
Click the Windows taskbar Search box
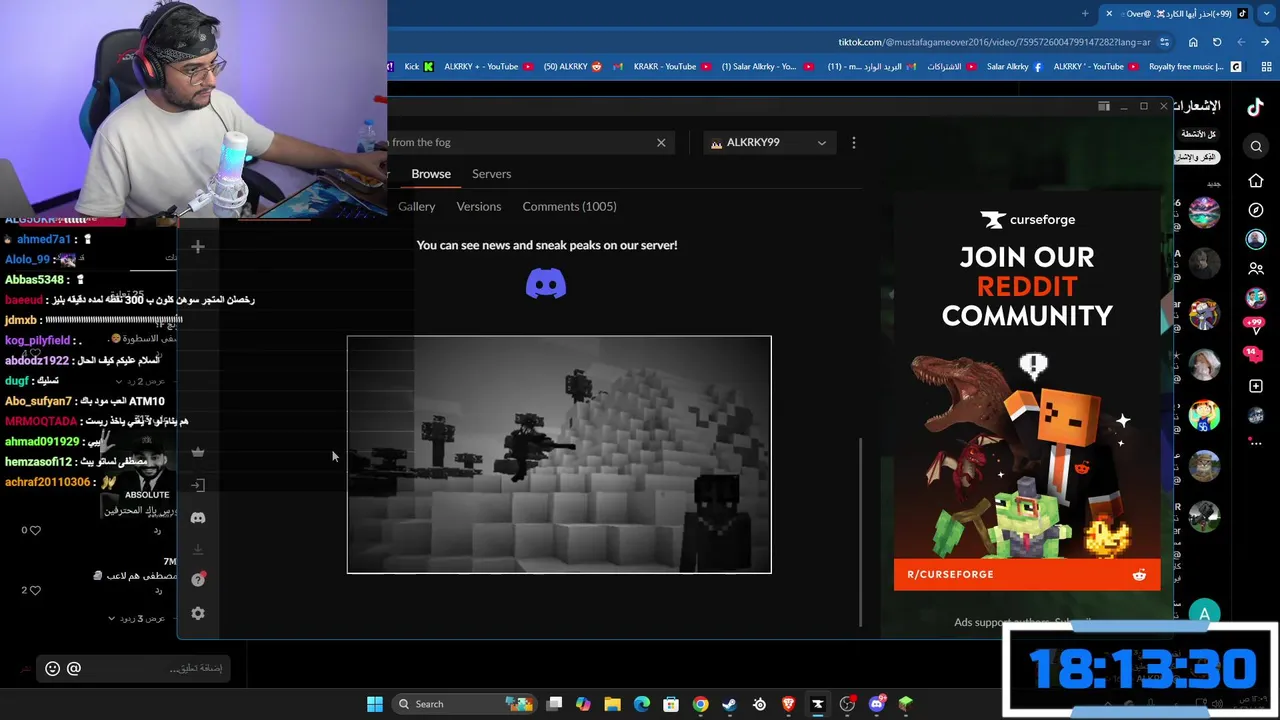click(465, 704)
